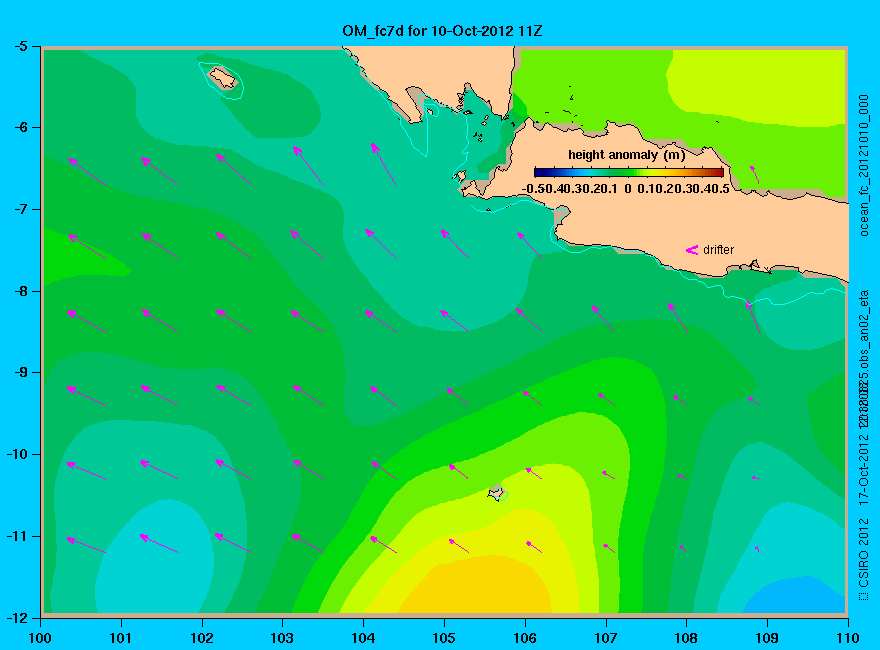Click the small island near 105.7E, 10.5S
The image size is (880, 650).
pos(496,493)
